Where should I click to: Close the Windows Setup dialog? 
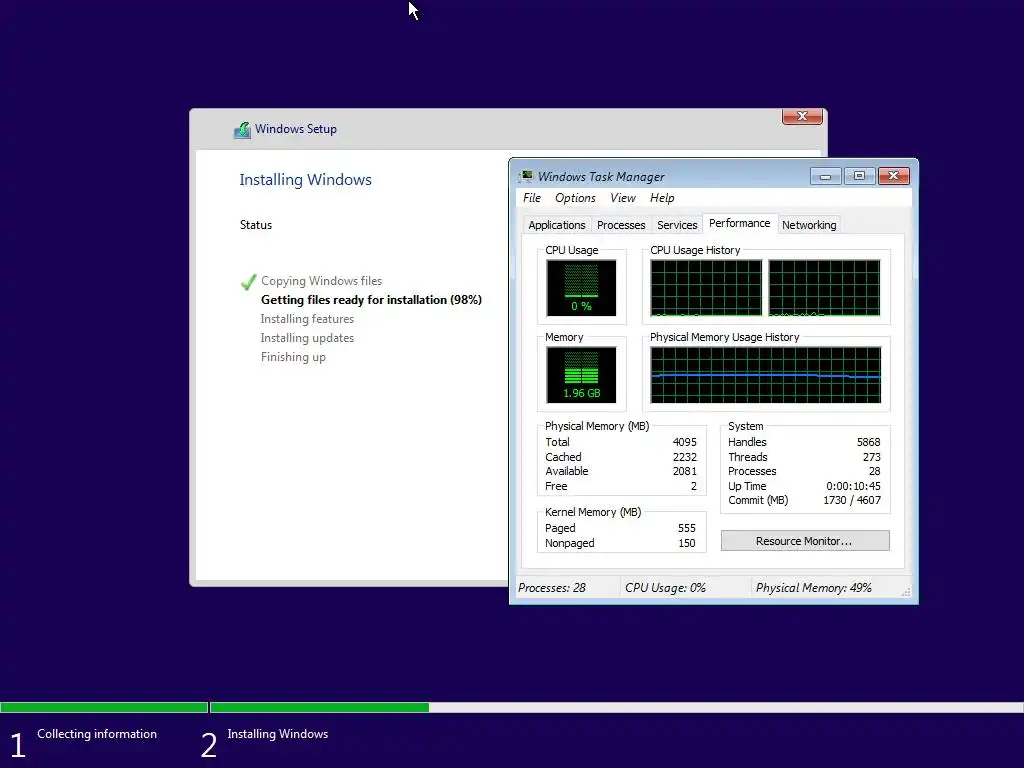pyautogui.click(x=802, y=116)
